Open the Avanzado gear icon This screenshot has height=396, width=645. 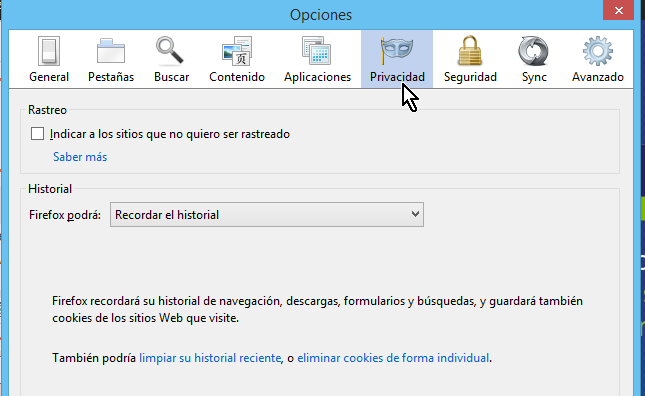click(598, 51)
